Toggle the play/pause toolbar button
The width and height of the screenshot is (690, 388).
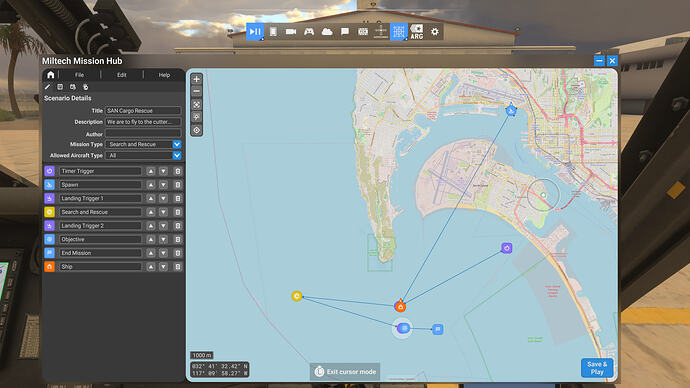(x=255, y=32)
